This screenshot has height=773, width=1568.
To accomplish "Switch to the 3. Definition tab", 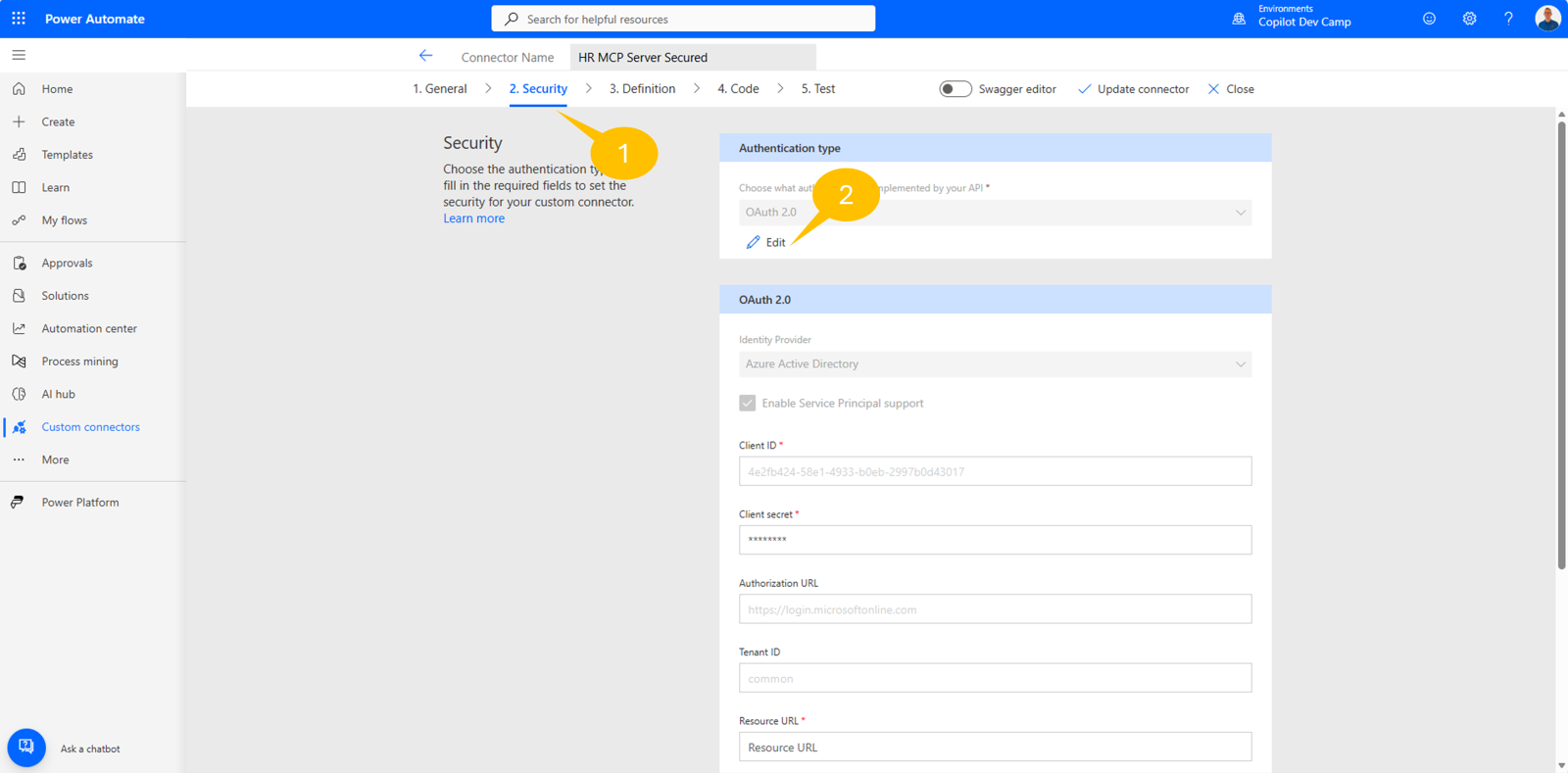I will [x=642, y=89].
